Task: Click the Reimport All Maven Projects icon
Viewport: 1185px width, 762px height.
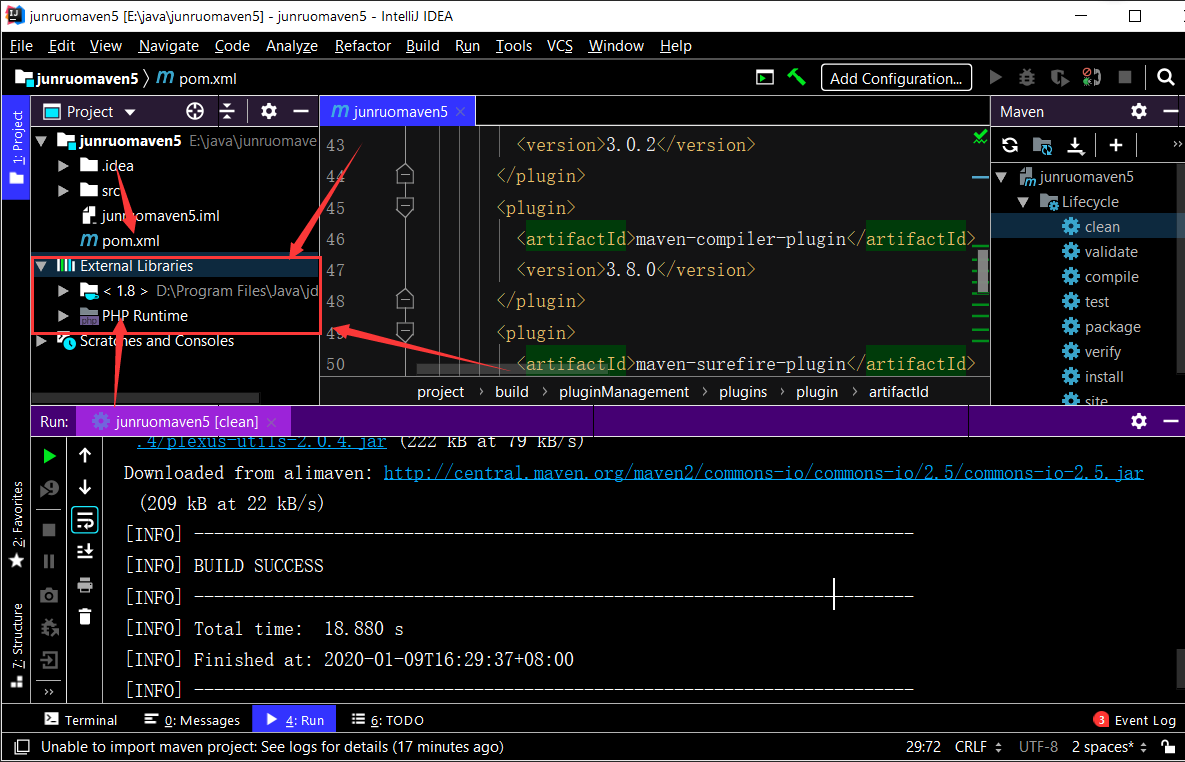Action: click(1010, 145)
